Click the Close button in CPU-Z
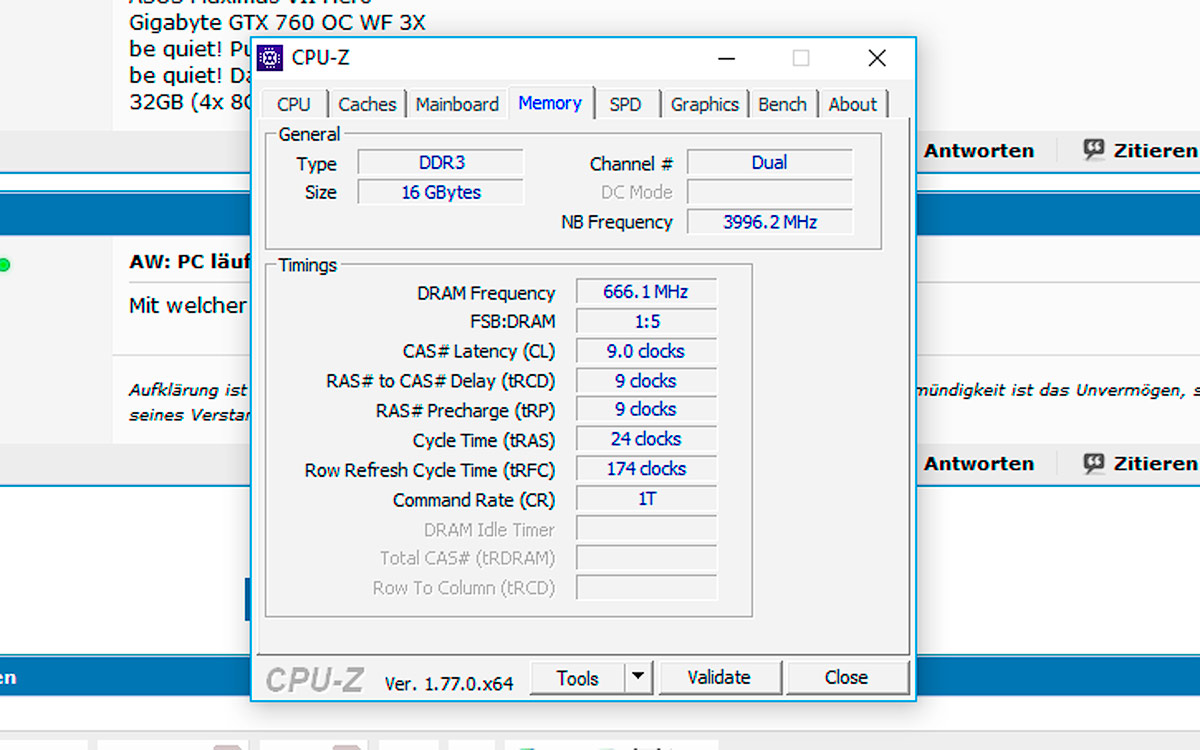The image size is (1200, 750). (x=846, y=678)
